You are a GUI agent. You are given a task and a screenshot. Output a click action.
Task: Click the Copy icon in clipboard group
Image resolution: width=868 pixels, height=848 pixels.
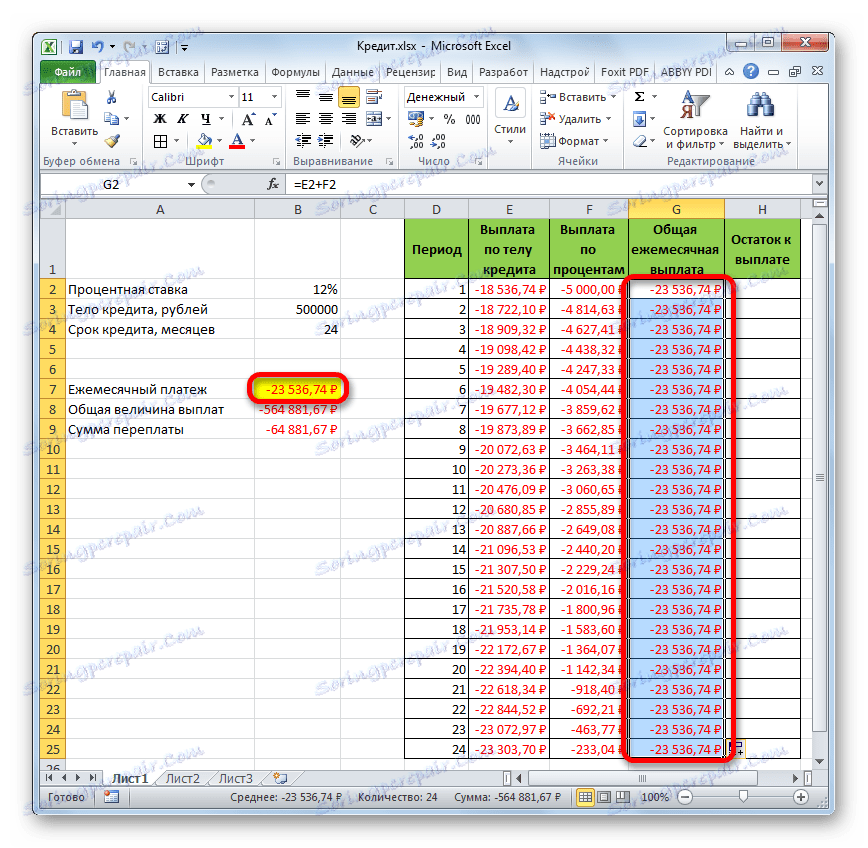point(111,118)
